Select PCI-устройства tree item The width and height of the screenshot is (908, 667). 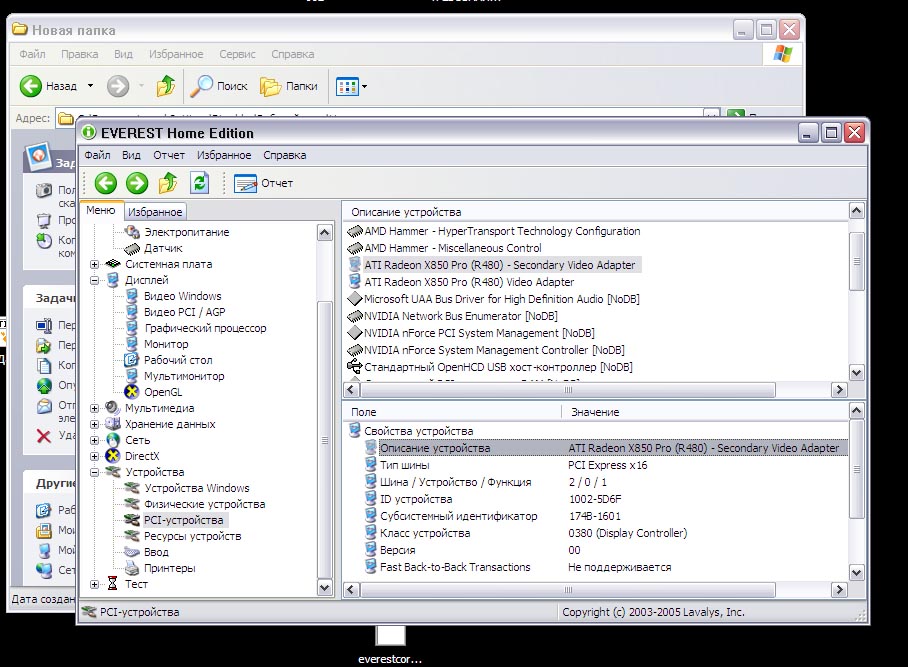(183, 520)
